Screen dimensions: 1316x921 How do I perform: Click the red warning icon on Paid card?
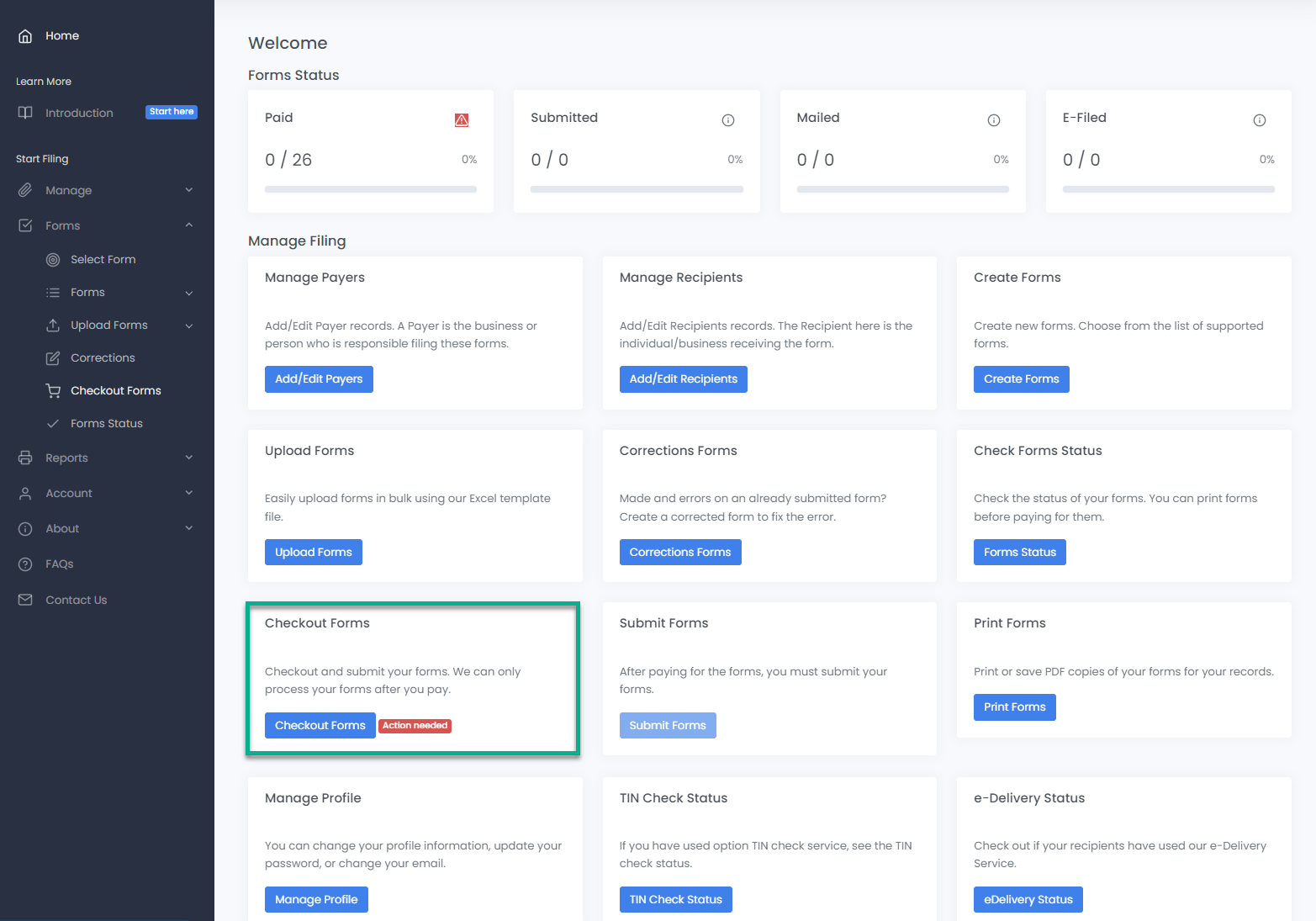(x=462, y=120)
